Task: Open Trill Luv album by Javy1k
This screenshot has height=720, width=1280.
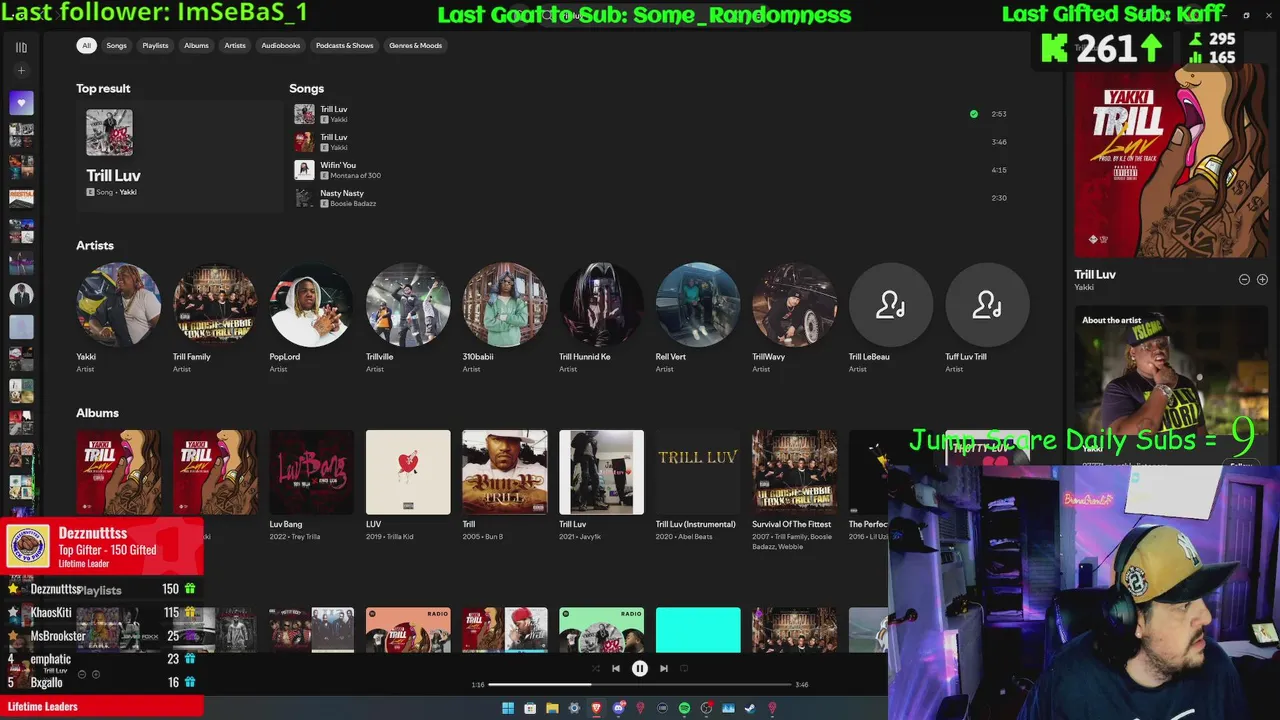Action: coord(601,472)
